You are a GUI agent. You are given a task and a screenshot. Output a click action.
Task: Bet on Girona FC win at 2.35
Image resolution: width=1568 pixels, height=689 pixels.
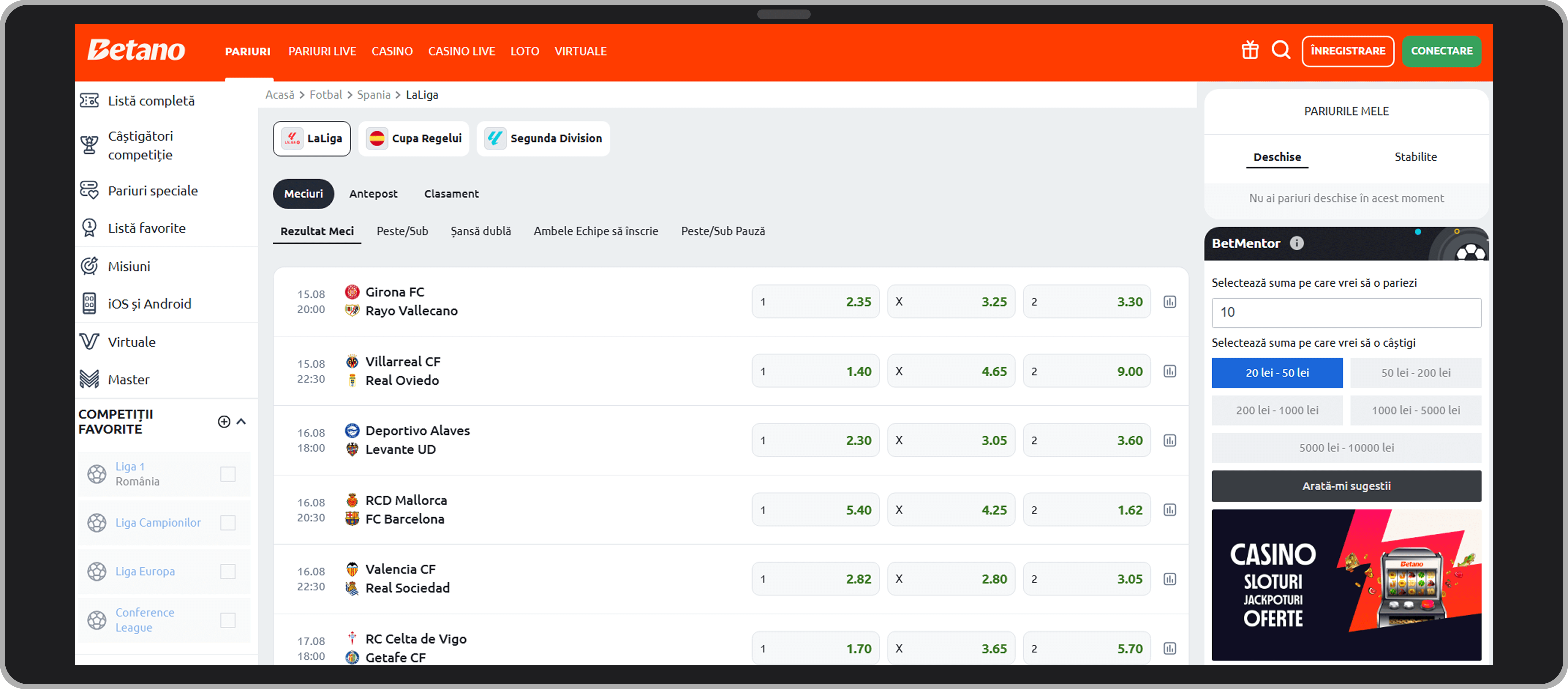[816, 302]
